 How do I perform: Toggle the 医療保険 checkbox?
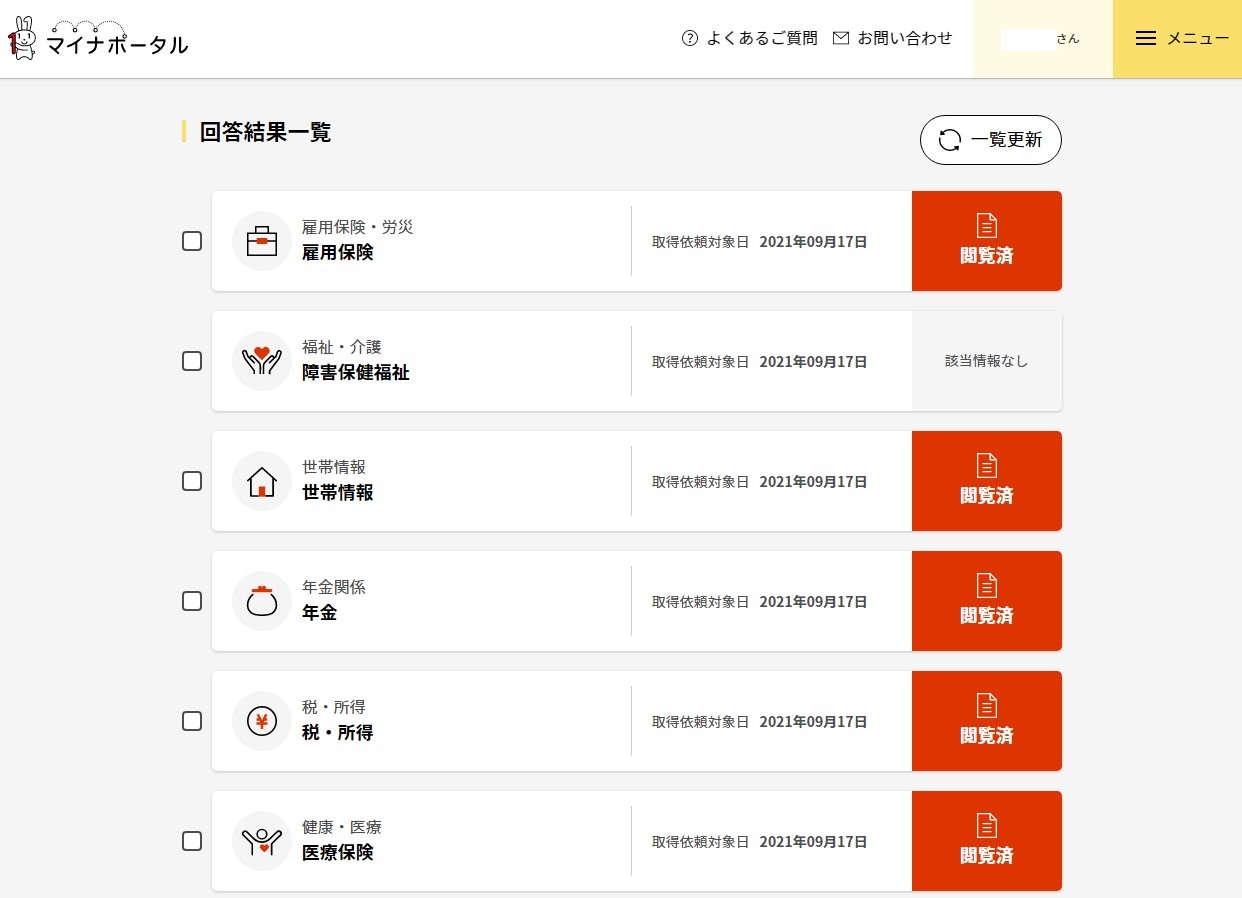(192, 841)
